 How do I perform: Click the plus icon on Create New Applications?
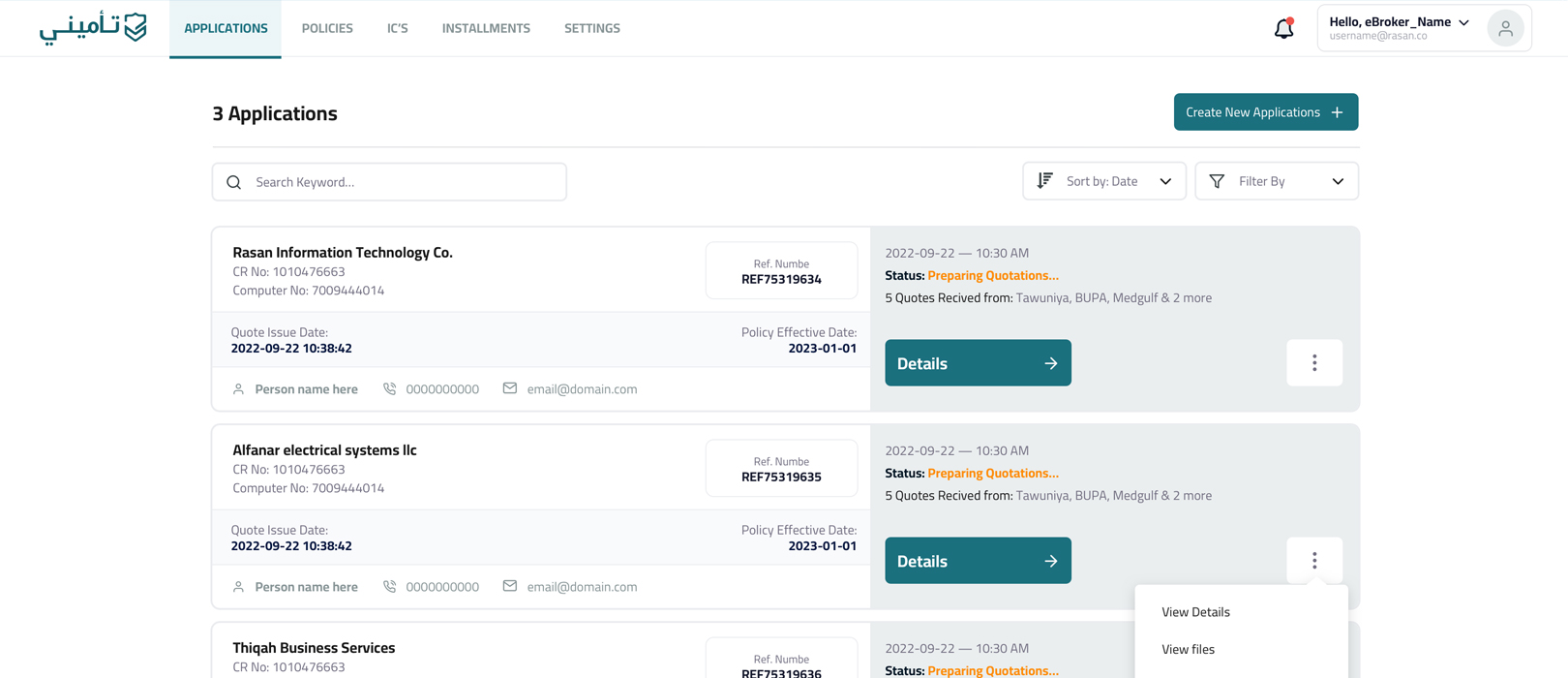(x=1337, y=112)
